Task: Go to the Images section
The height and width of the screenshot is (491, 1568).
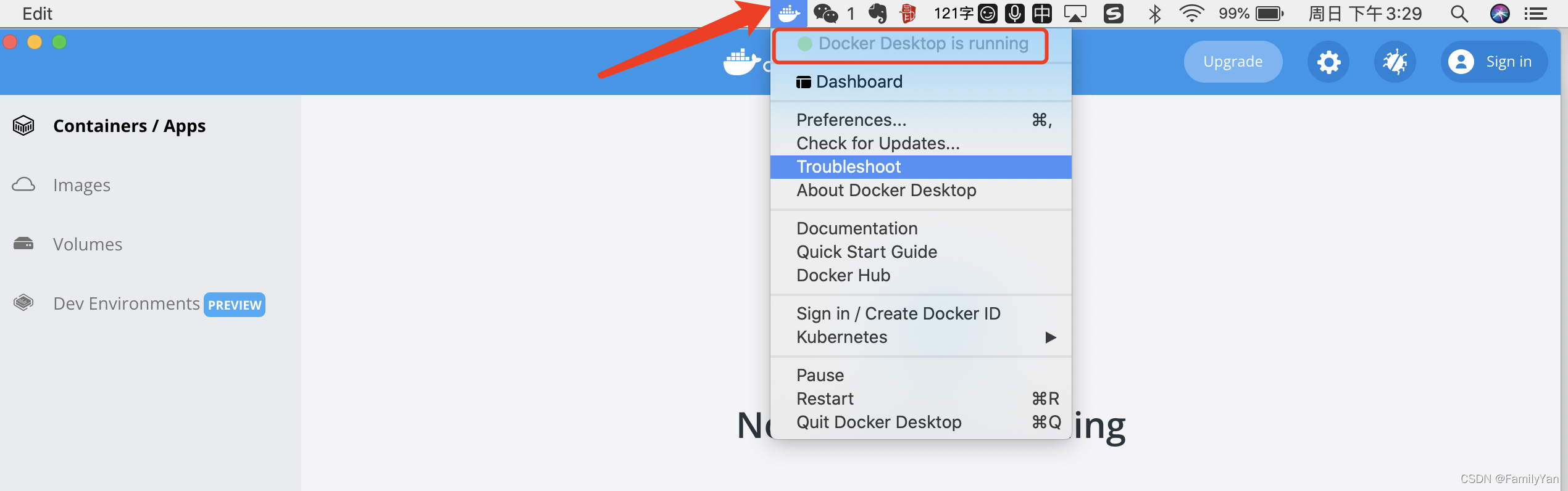Action: [x=81, y=185]
